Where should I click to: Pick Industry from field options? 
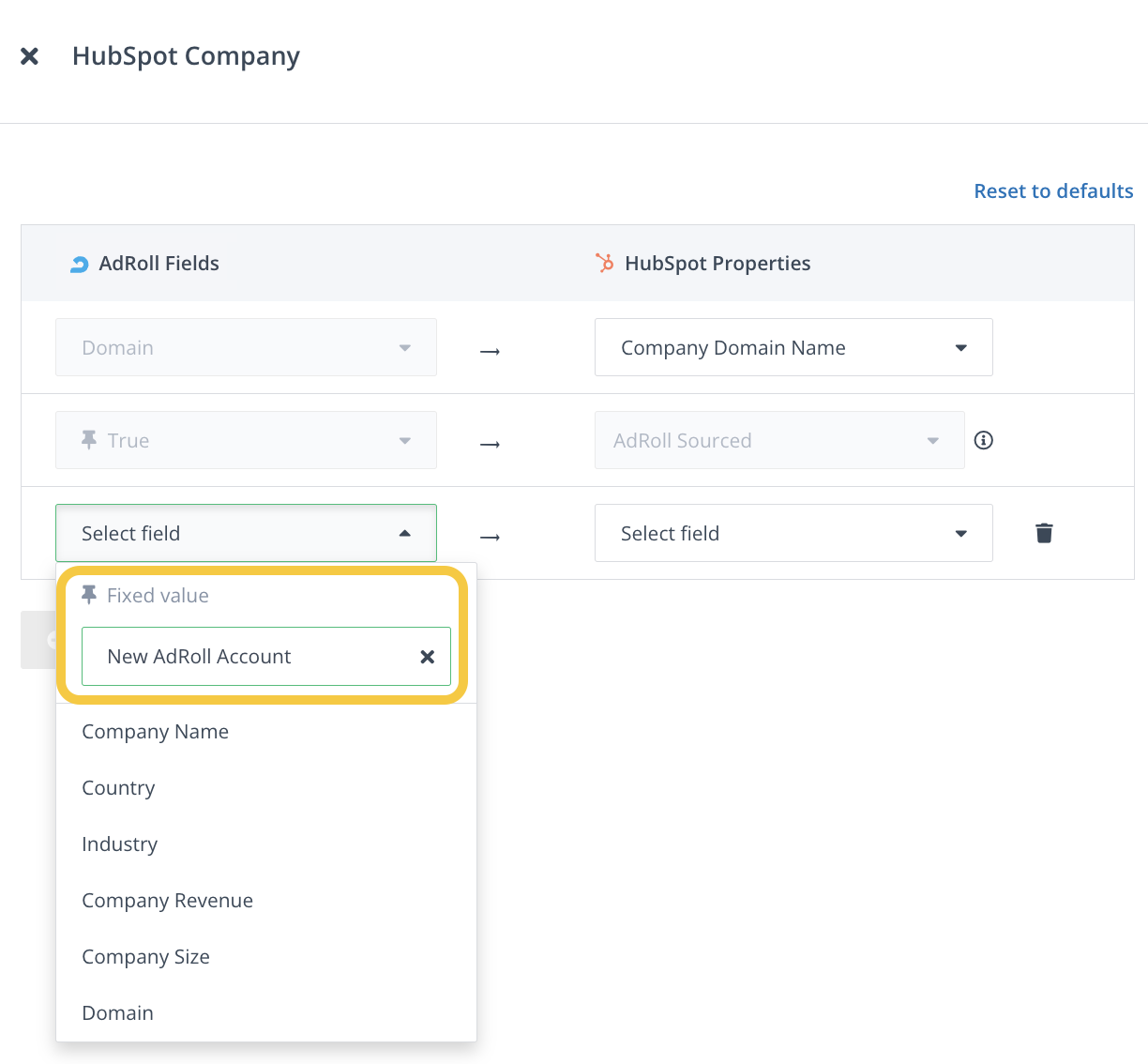pos(120,844)
